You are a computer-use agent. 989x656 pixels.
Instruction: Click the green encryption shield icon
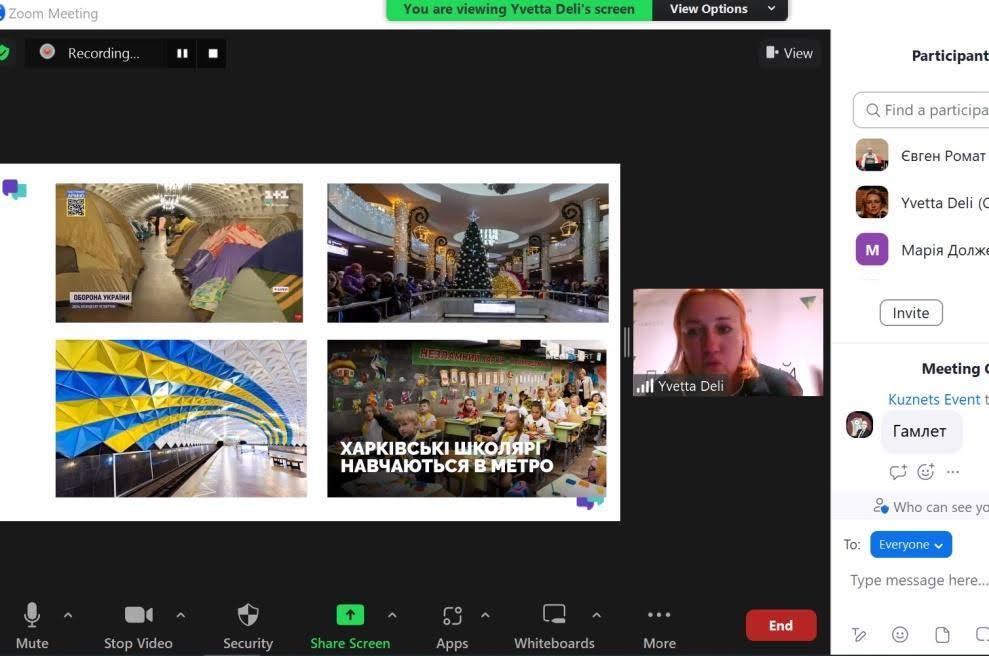pos(4,53)
